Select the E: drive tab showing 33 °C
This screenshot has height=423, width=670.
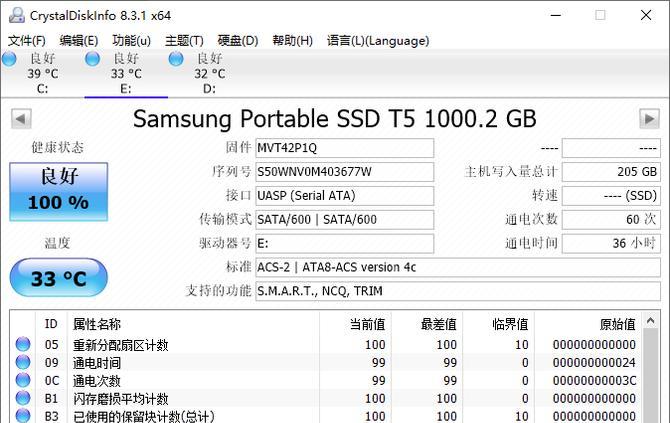click(126, 73)
